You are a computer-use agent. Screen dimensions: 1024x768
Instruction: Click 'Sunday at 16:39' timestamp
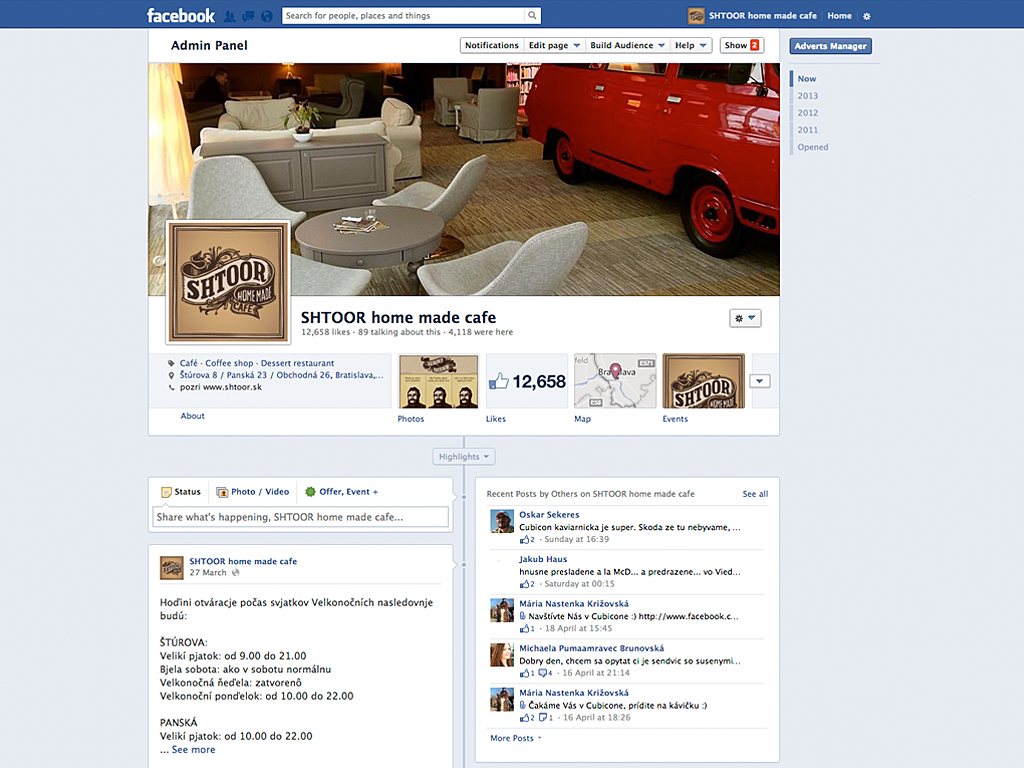point(577,539)
